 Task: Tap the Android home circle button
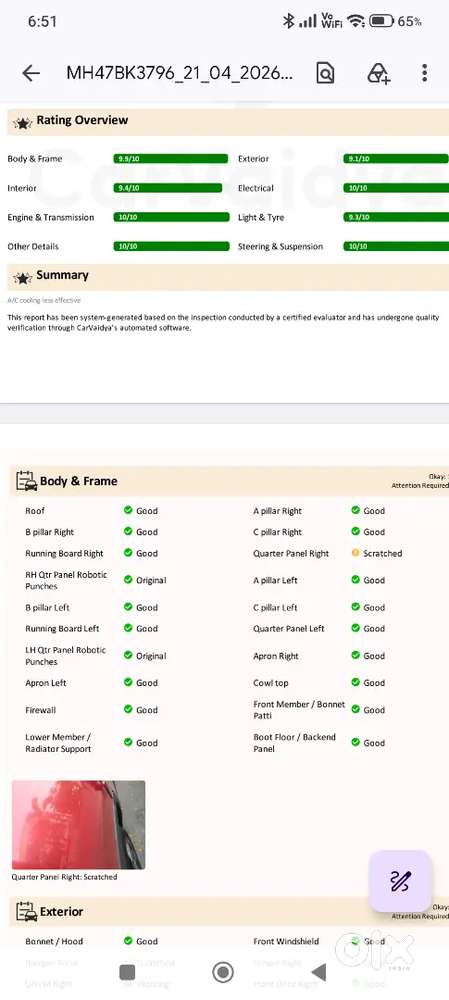[x=223, y=972]
